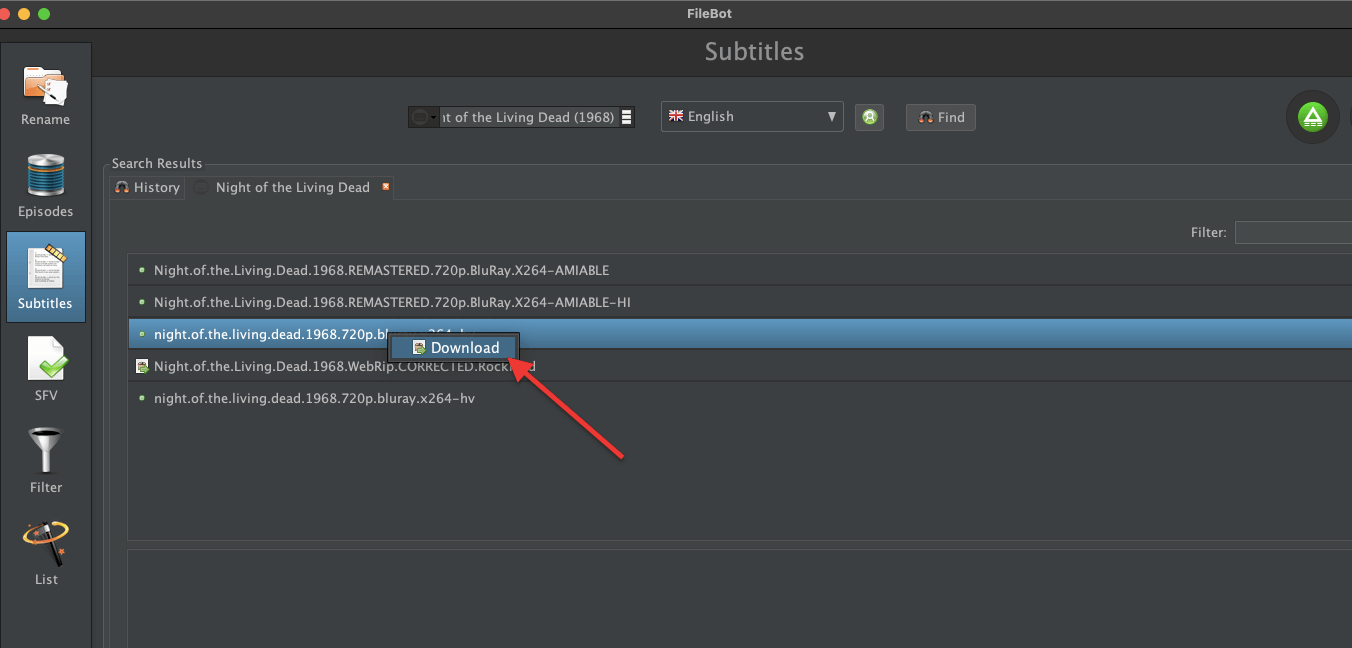Viewport: 1352px width, 648px height.
Task: Click the macOS green fullscreen window button
Action: [43, 14]
